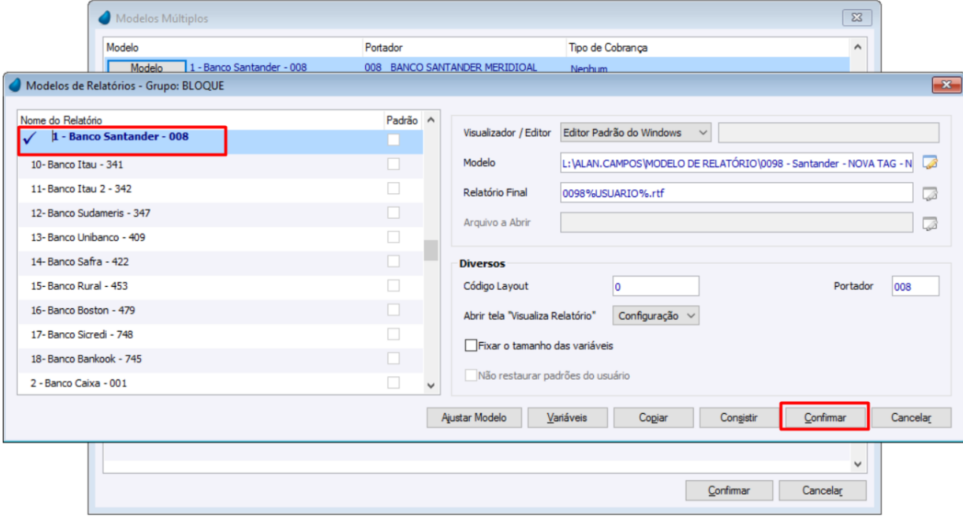The image size is (963, 517).
Task: Select row 2 - Banco Caixa - 001
Action: coord(220,383)
